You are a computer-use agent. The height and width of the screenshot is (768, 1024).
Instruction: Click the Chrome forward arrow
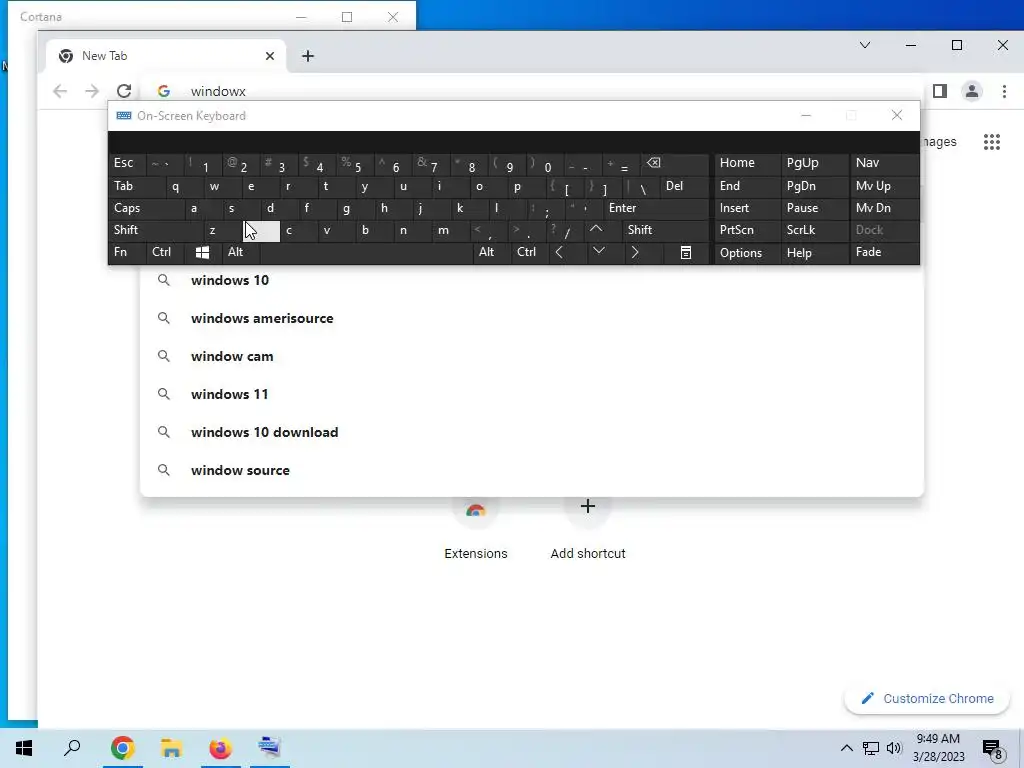pos(92,91)
